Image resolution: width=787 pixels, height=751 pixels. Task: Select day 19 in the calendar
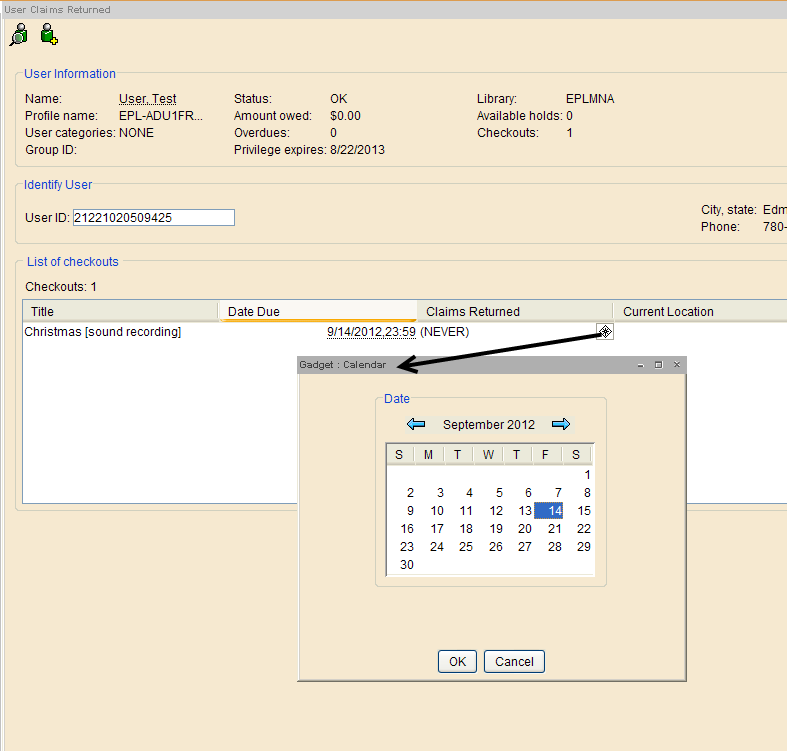point(489,529)
